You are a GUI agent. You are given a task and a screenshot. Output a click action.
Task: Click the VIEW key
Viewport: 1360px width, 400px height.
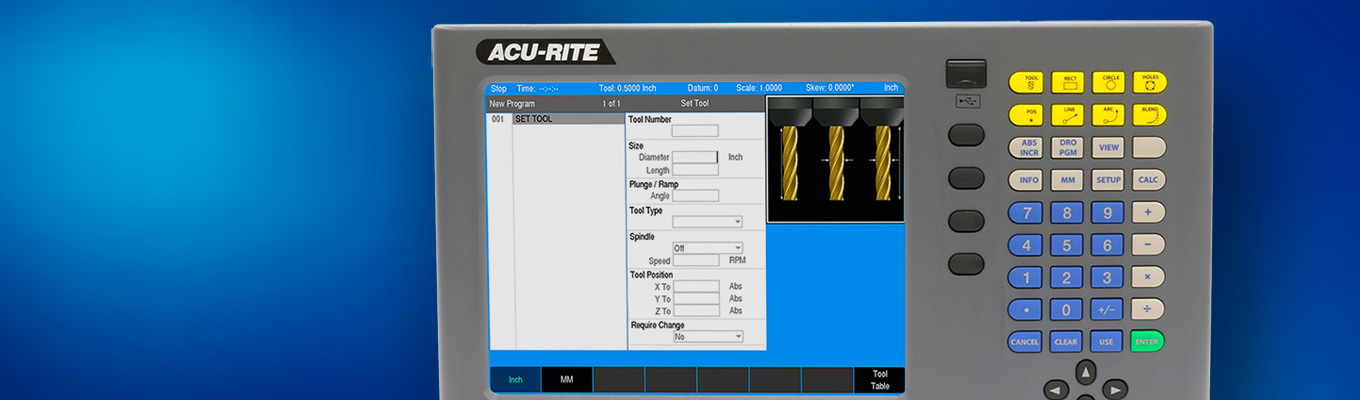point(1108,148)
